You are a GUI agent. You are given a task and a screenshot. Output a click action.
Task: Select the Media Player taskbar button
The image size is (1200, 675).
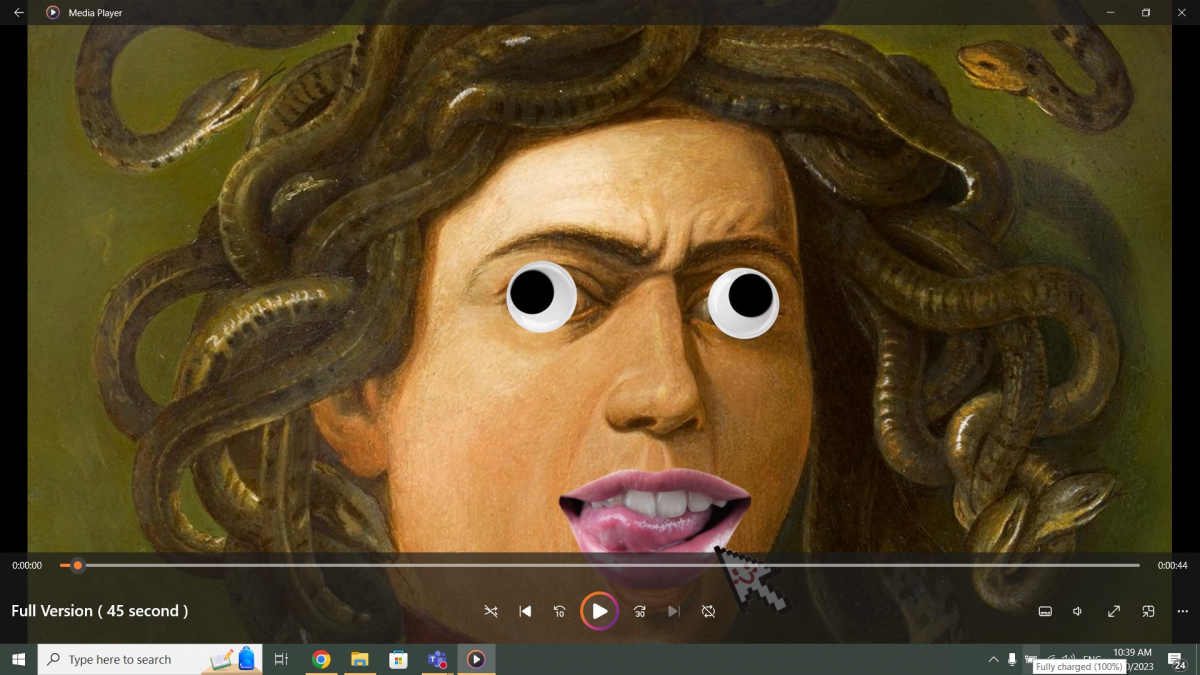tap(476, 659)
